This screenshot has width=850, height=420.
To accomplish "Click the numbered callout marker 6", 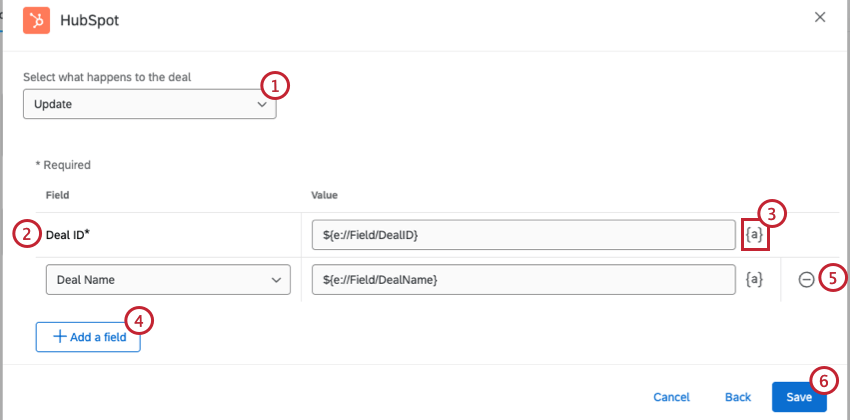I will [x=823, y=380].
